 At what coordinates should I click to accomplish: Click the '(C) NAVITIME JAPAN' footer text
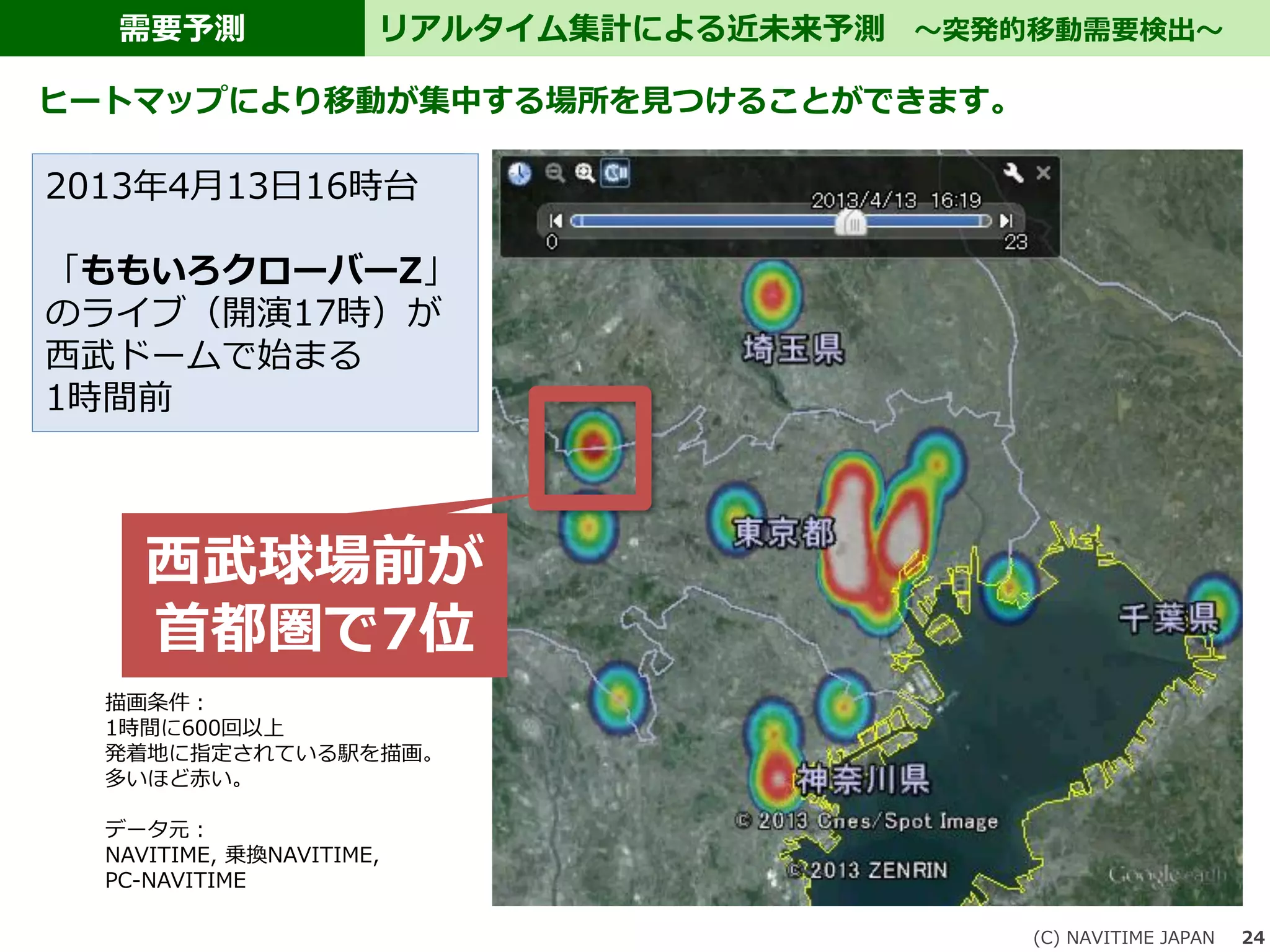[x=1124, y=938]
